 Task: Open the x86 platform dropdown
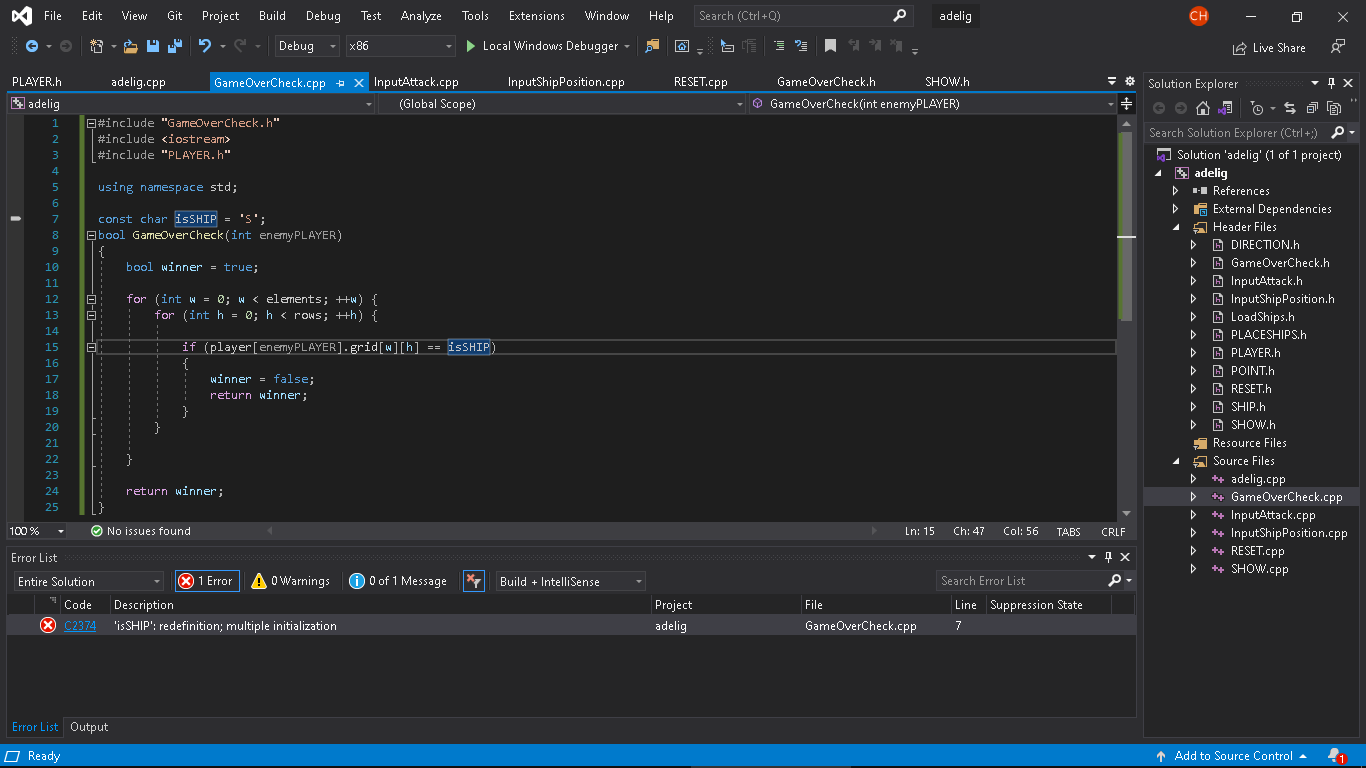point(400,46)
